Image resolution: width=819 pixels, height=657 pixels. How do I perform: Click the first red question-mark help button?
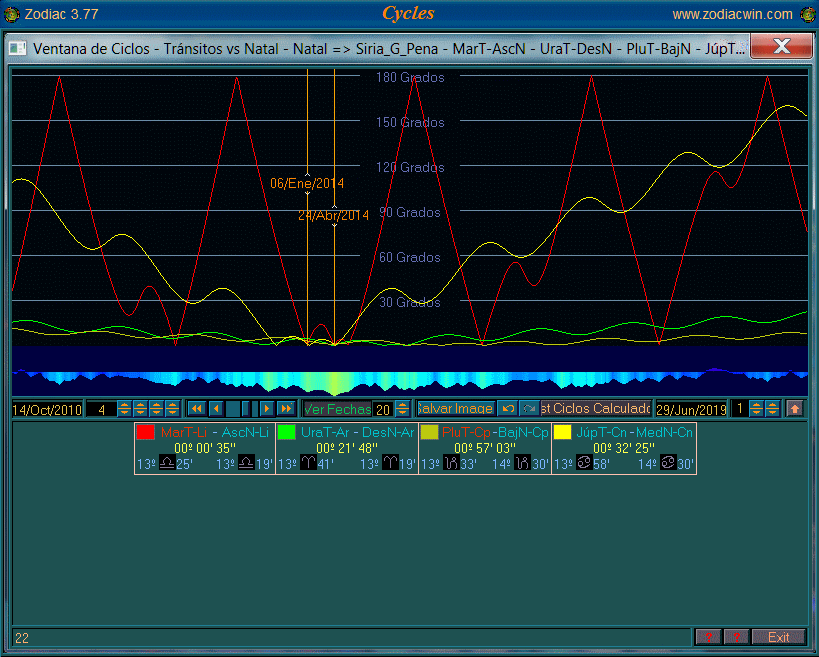click(709, 637)
